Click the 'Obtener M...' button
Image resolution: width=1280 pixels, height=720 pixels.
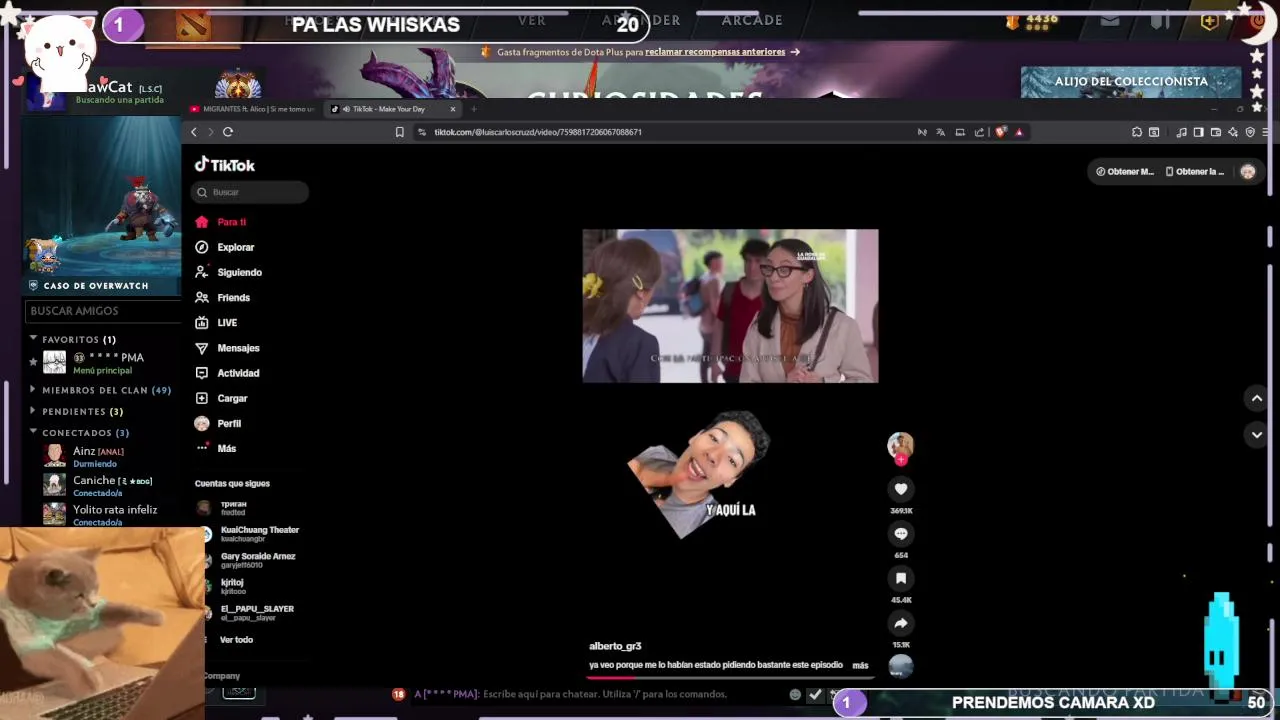point(1125,172)
